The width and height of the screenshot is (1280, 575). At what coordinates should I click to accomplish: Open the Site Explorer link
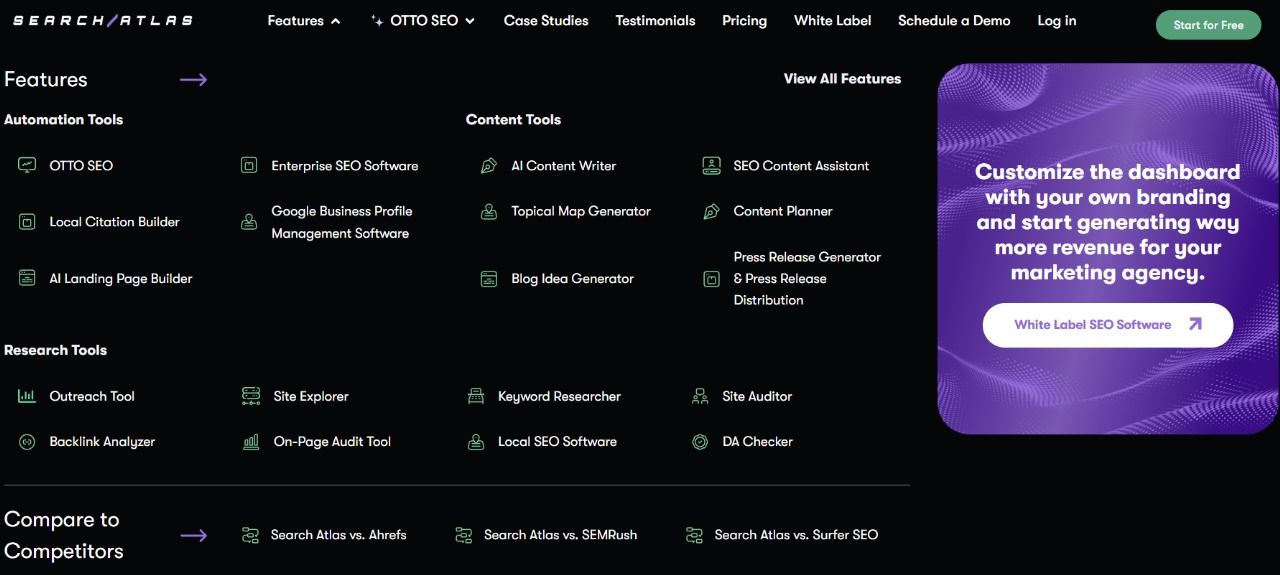point(311,396)
